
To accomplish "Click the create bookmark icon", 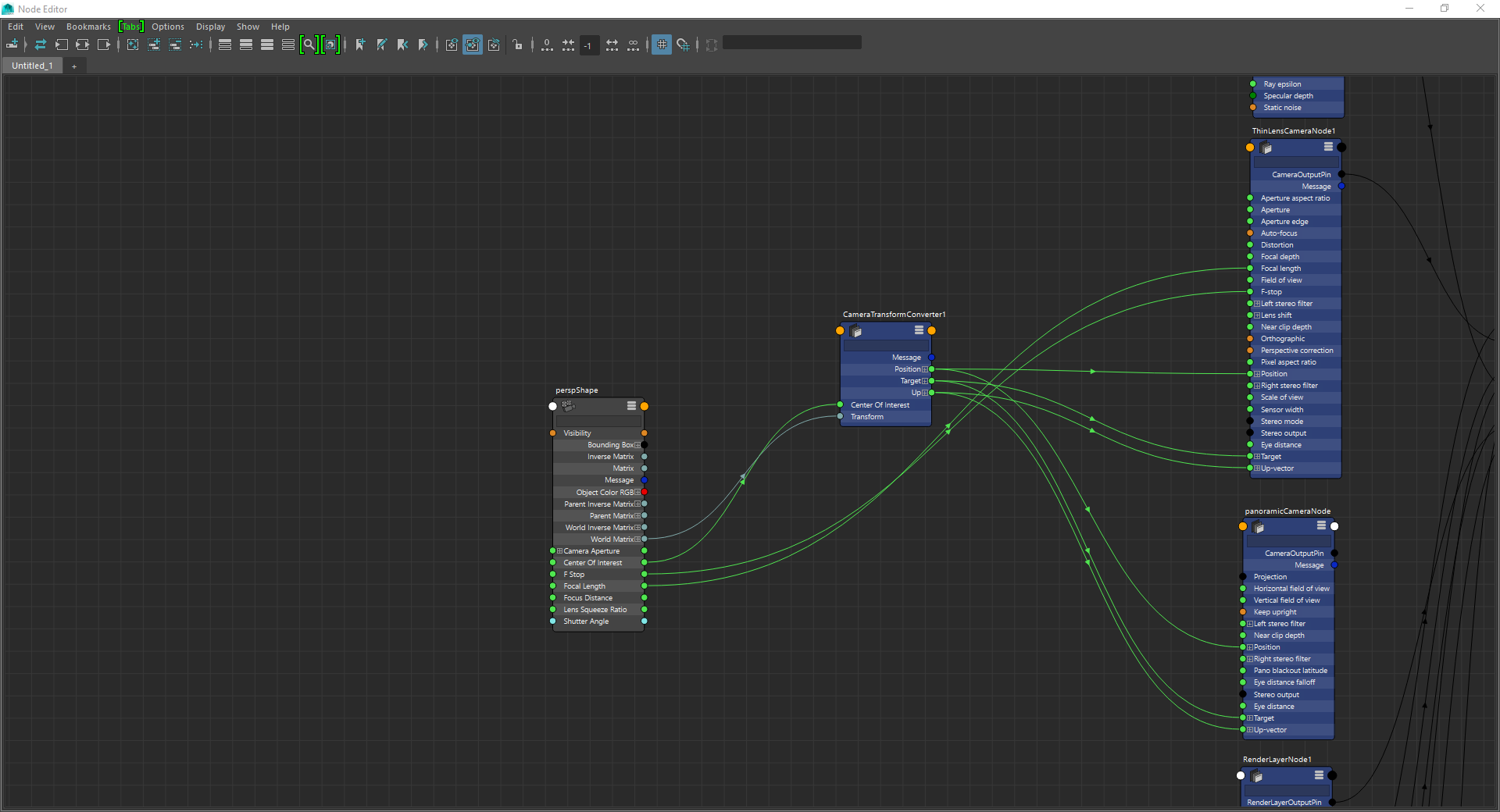I will pos(360,45).
